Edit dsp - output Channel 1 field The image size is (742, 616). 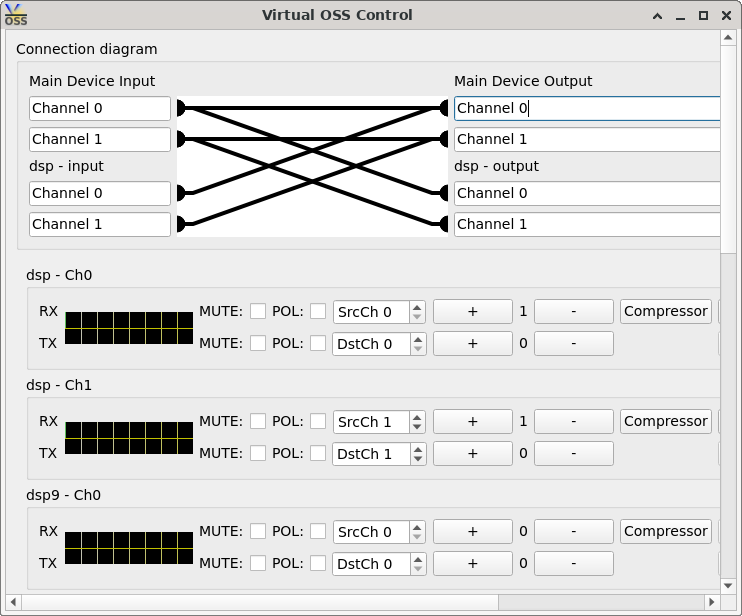pyautogui.click(x=587, y=224)
